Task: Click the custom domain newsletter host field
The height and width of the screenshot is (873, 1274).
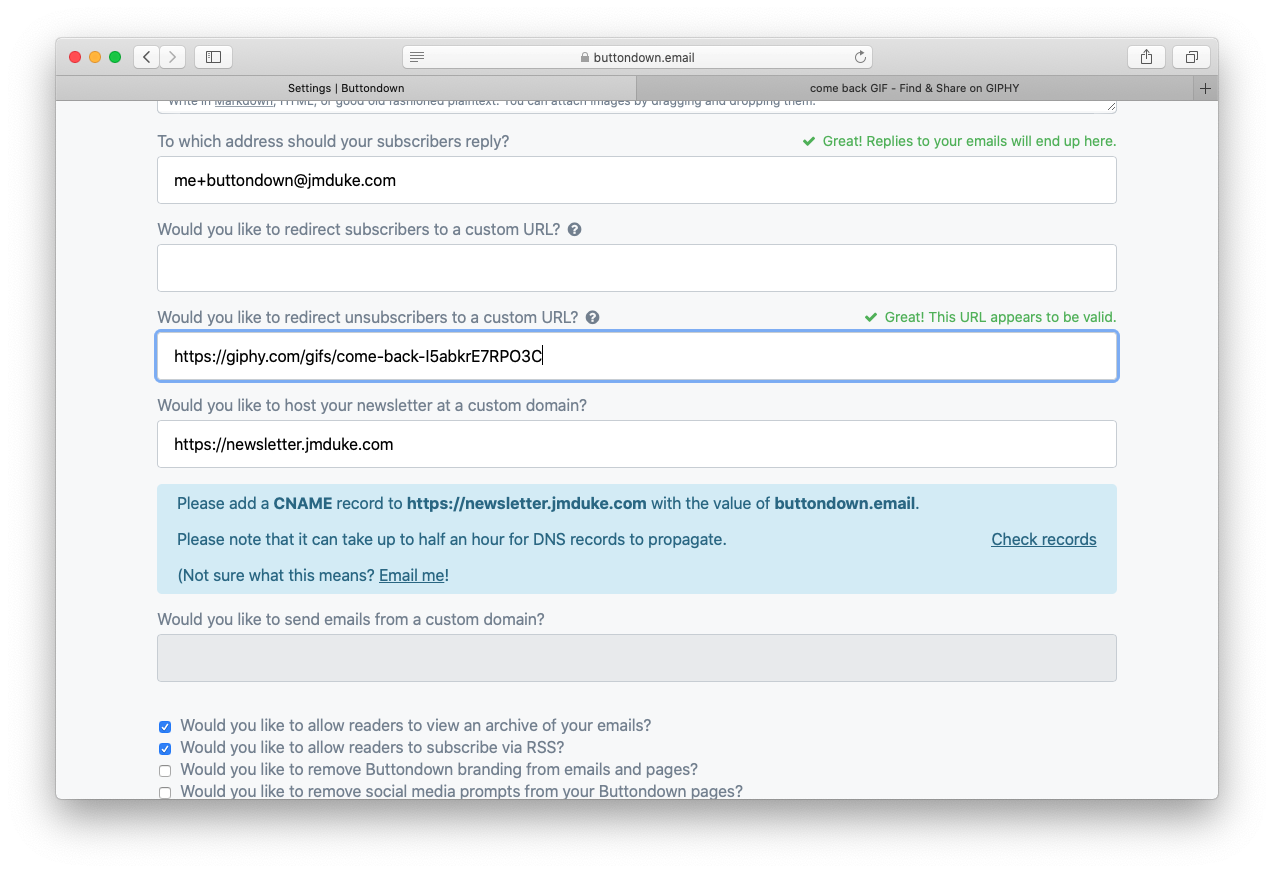Action: (636, 444)
